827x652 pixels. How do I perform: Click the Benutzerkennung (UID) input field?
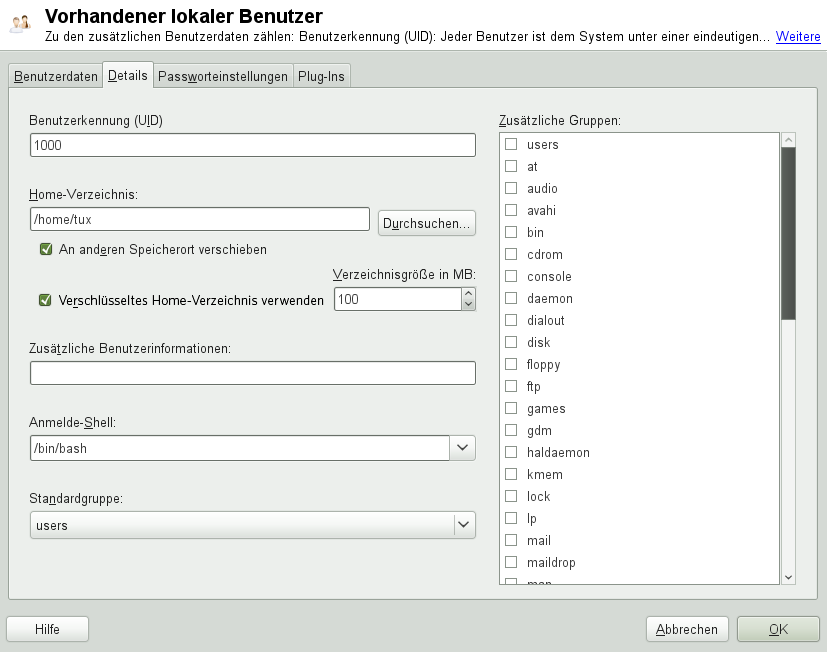252,145
